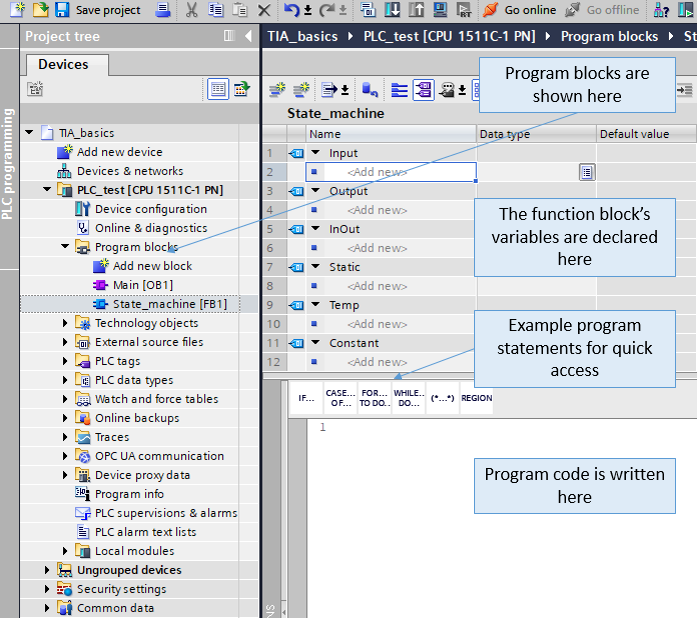Insert CASE OF statement snippet

tap(340, 398)
